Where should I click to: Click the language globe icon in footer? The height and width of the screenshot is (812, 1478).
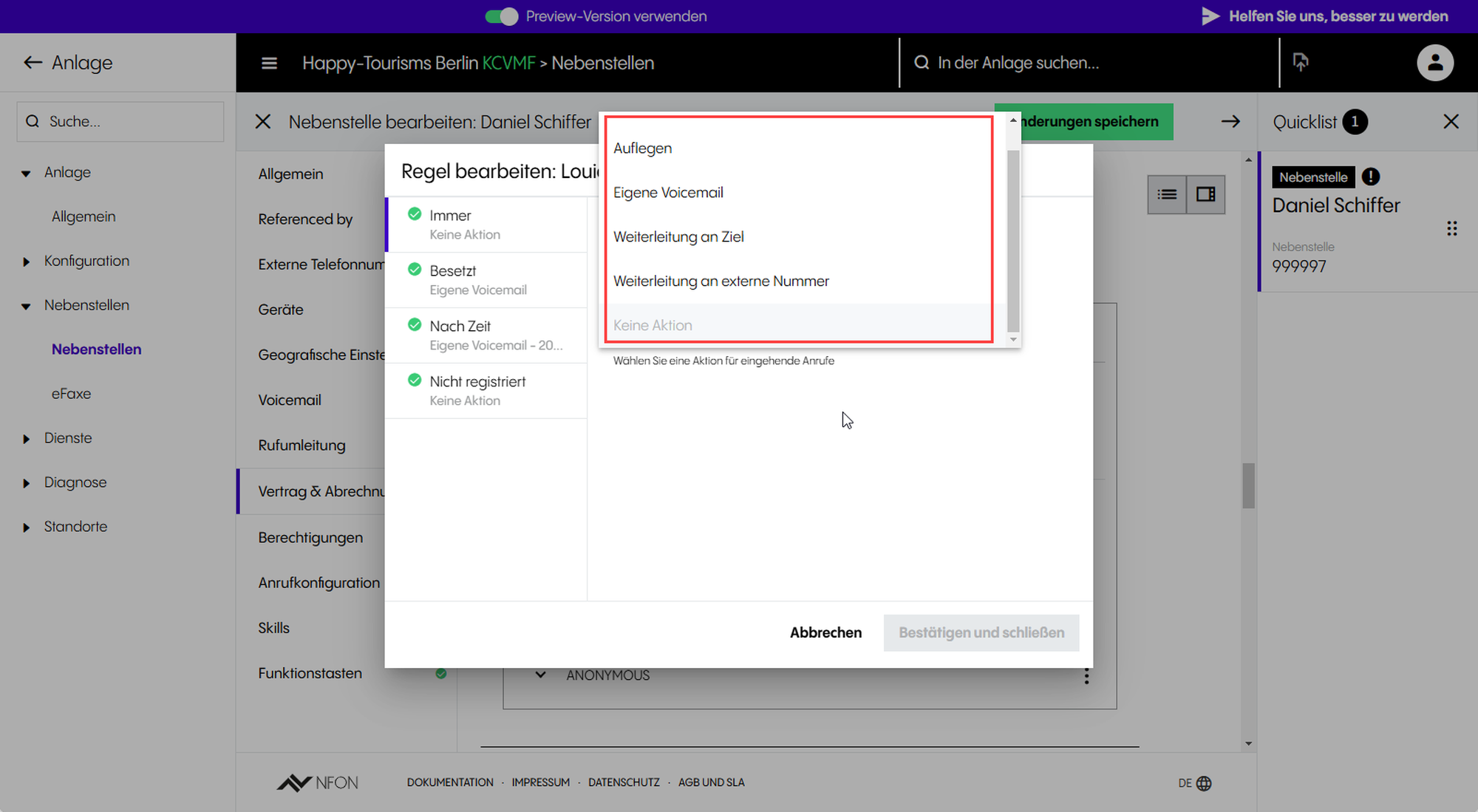coord(1204,783)
